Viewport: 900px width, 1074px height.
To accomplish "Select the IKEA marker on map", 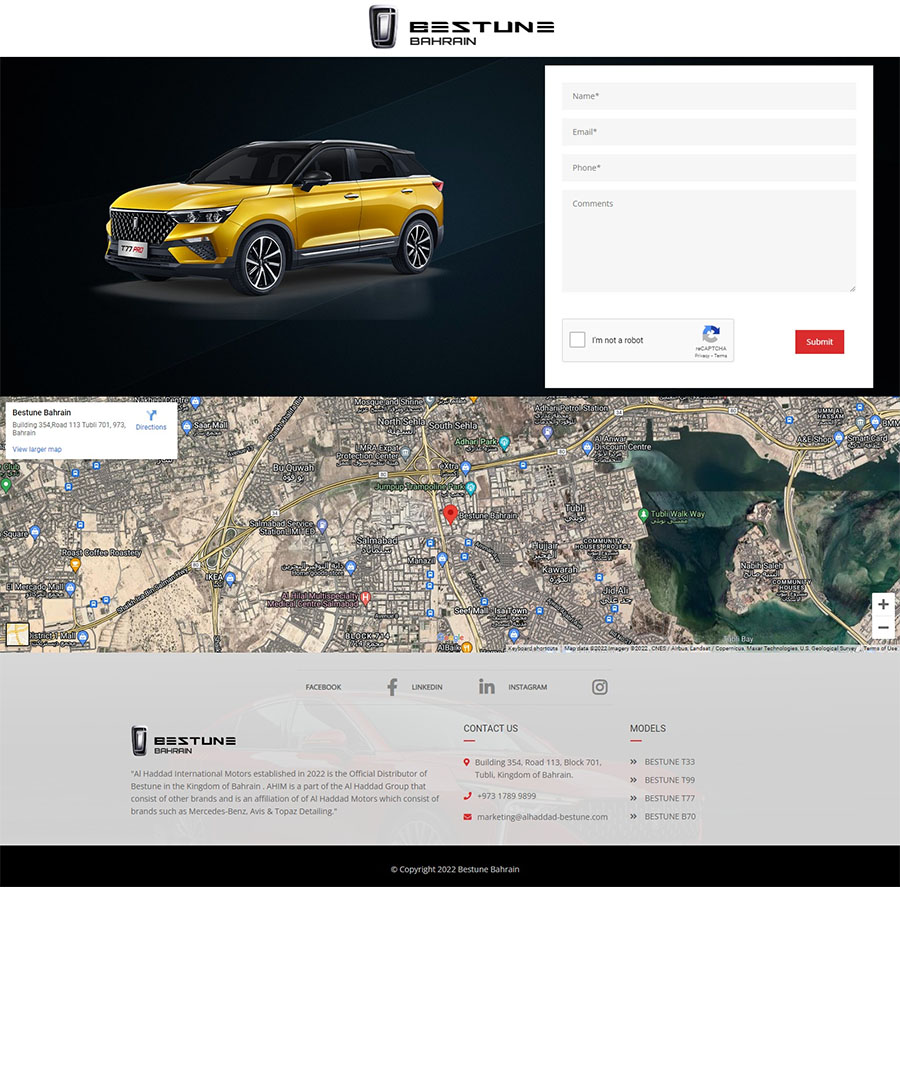I will (230, 579).
